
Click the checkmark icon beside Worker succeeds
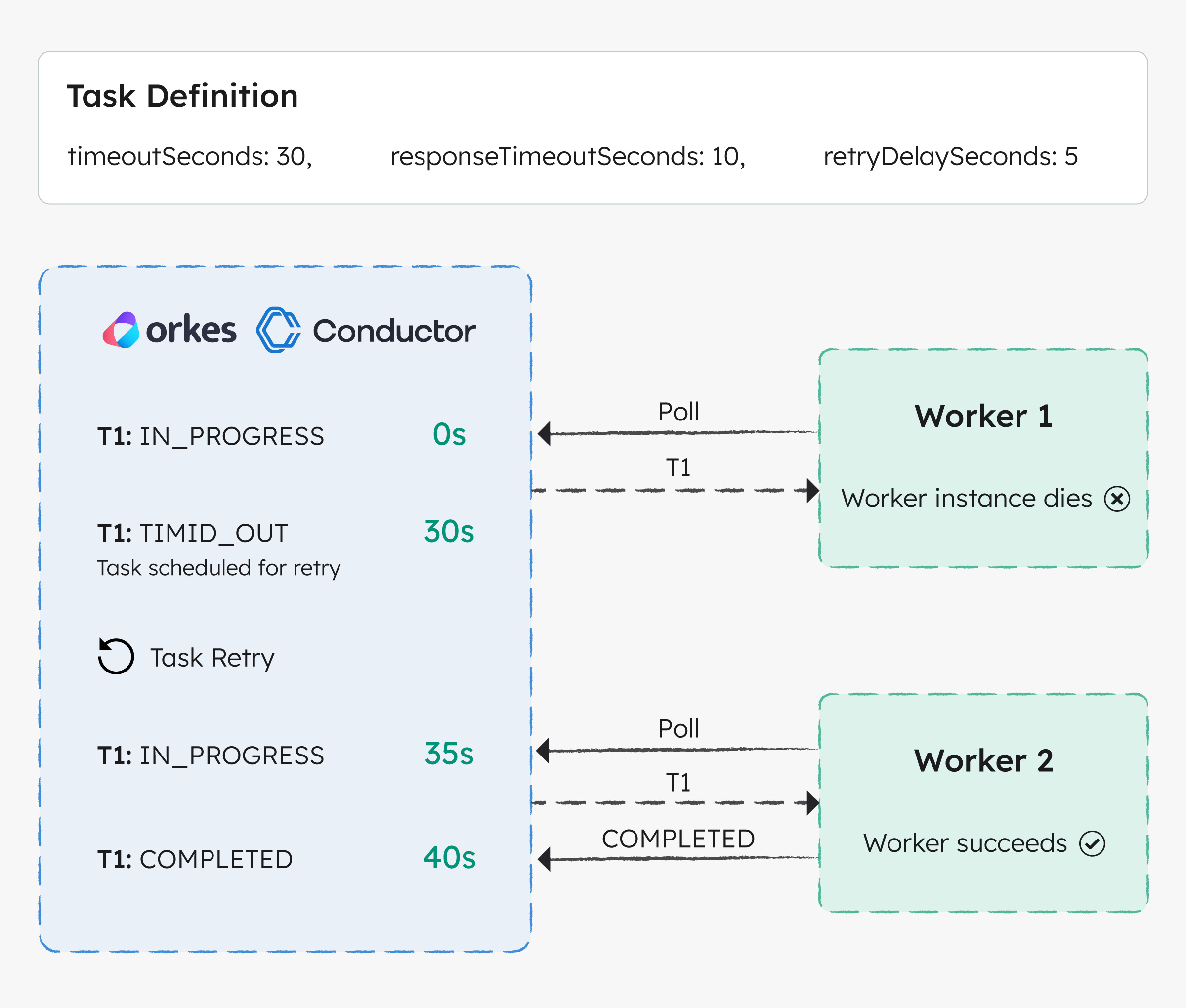click(x=1092, y=843)
